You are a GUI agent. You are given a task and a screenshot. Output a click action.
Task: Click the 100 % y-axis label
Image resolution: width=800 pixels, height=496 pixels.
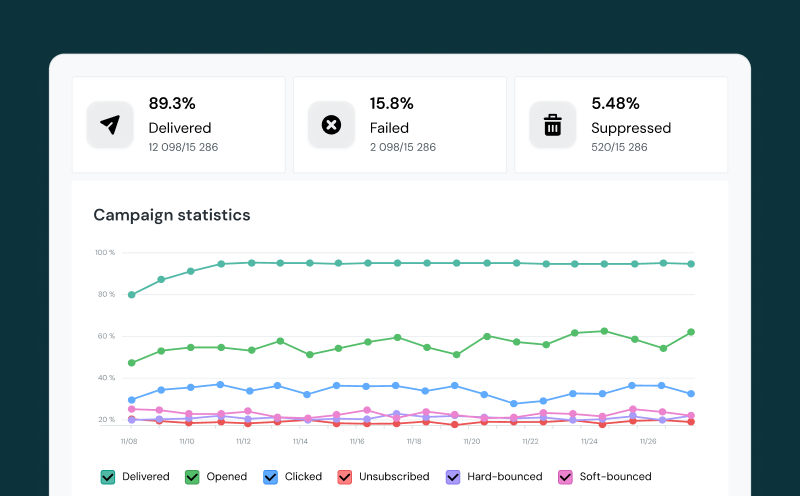105,252
